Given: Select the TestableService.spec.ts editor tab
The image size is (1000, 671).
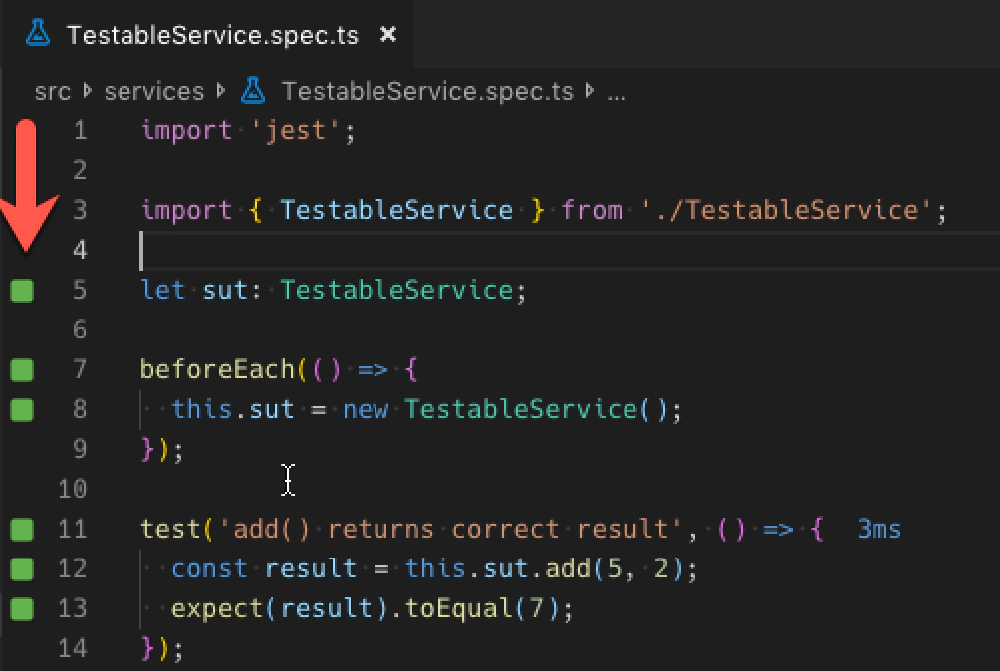Looking at the screenshot, I should click(x=209, y=34).
